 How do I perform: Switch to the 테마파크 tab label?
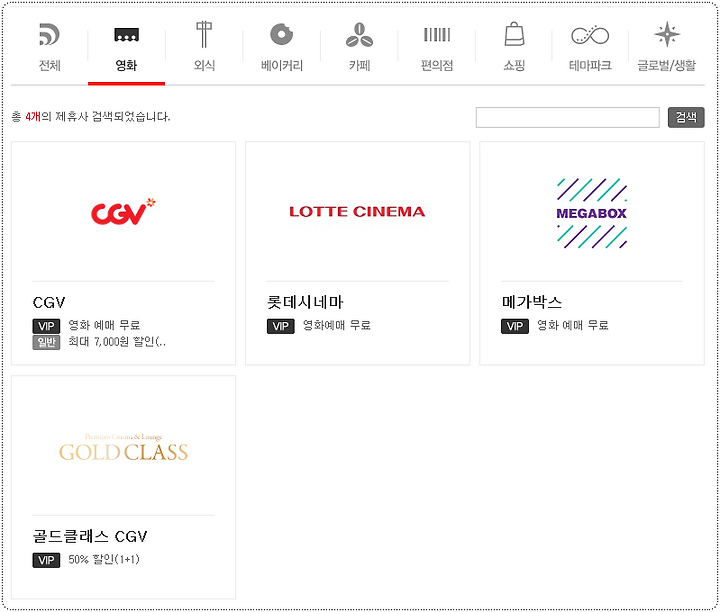(590, 65)
